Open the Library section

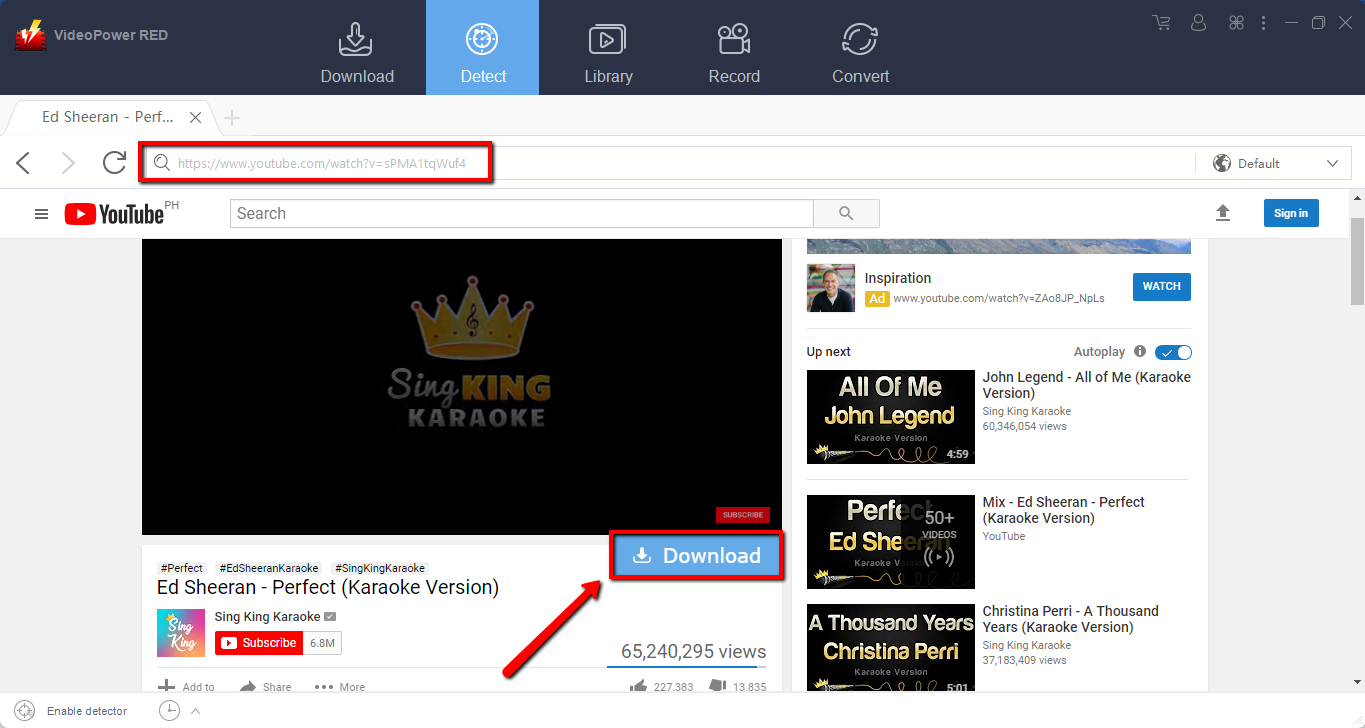(609, 47)
